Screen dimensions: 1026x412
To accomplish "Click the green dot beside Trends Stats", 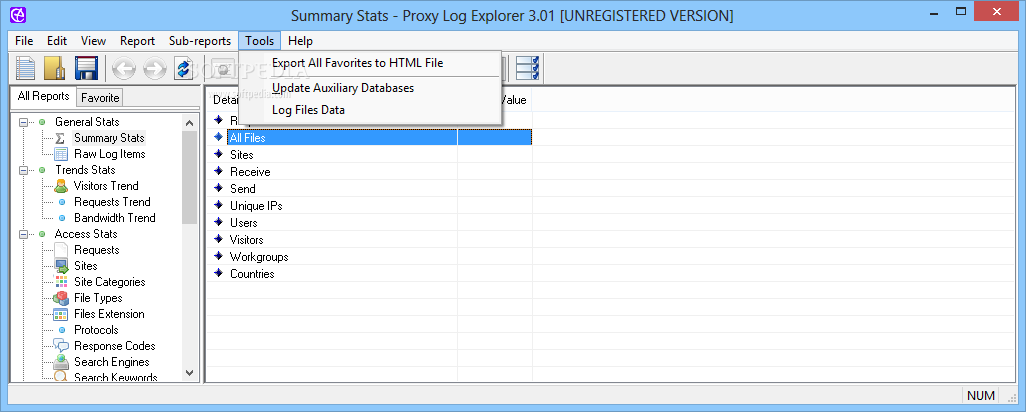I will pyautogui.click(x=43, y=170).
